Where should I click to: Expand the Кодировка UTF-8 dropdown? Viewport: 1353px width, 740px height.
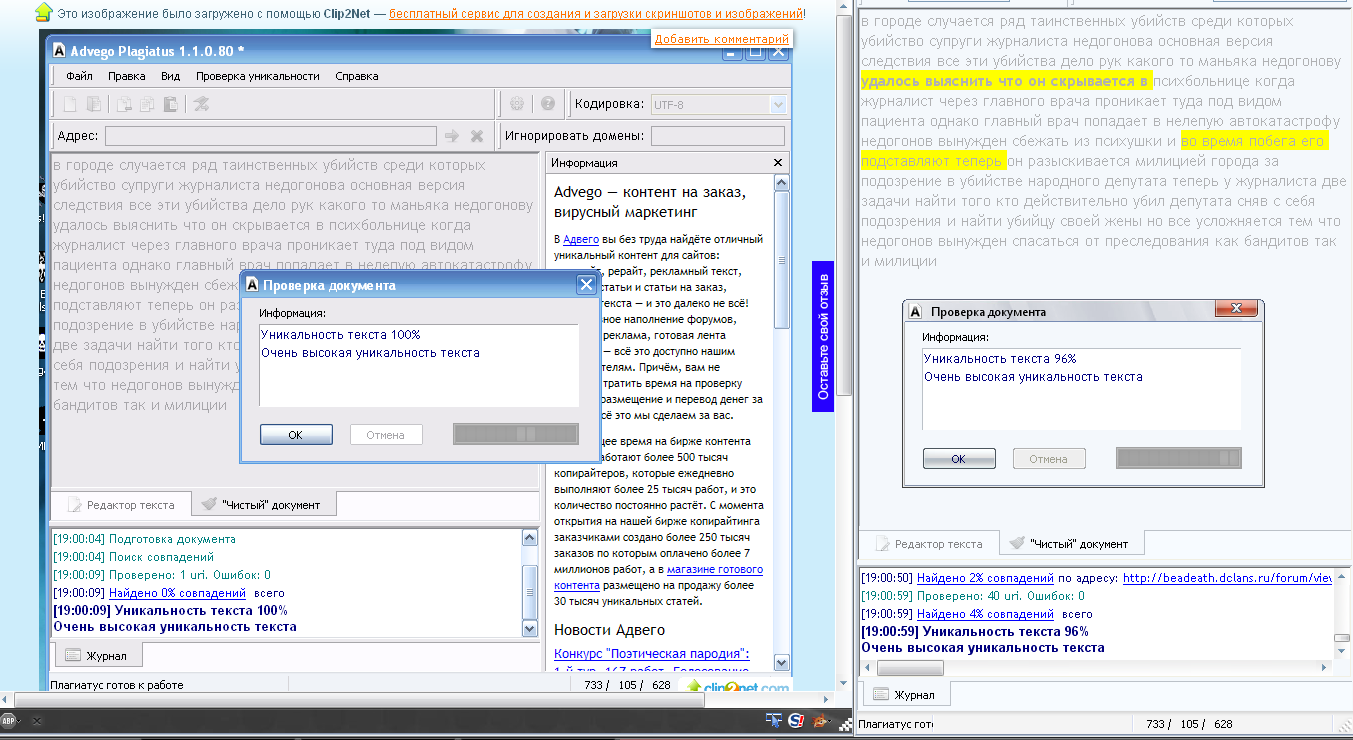[x=778, y=104]
